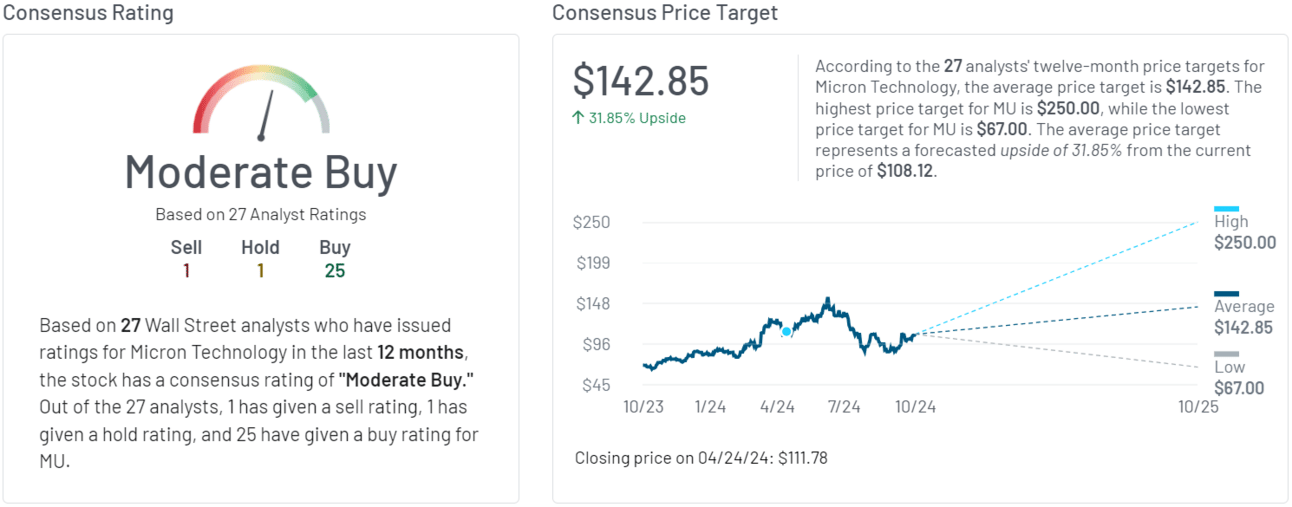Click the dark blue Average legend swatch
The height and width of the screenshot is (507, 1292).
1226,293
